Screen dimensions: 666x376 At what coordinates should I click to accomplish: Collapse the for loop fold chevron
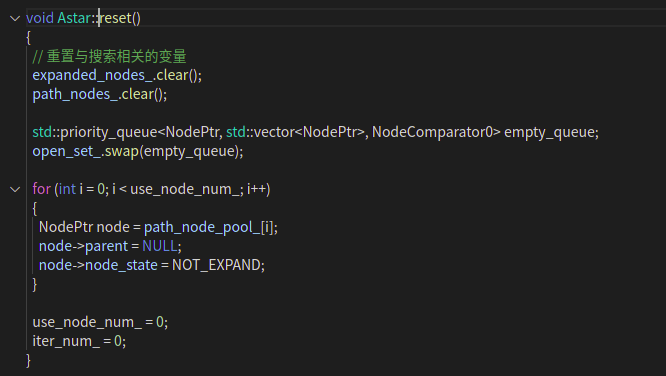[x=15, y=189]
